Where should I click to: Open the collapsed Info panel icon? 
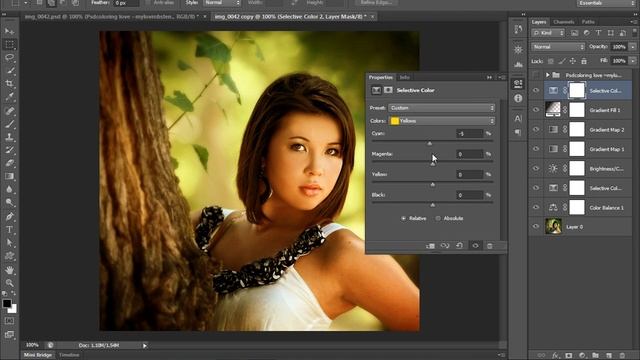518,98
